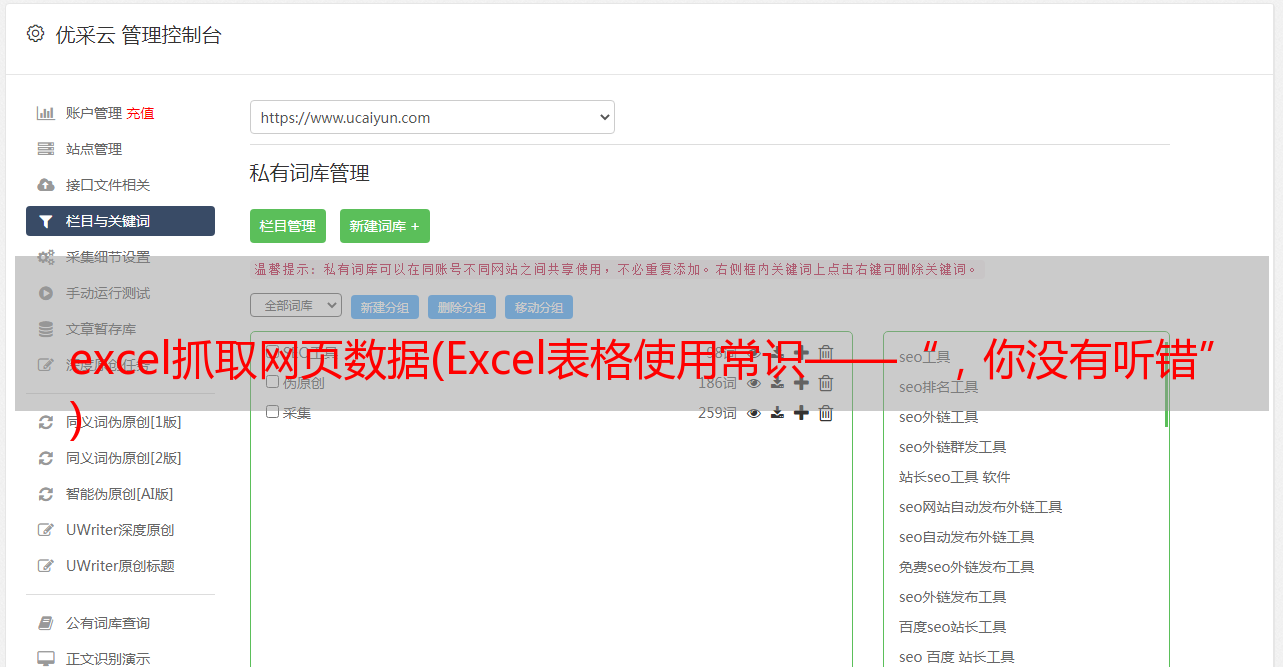
Task: Tick the 采集 library checkbox
Action: pos(272,412)
